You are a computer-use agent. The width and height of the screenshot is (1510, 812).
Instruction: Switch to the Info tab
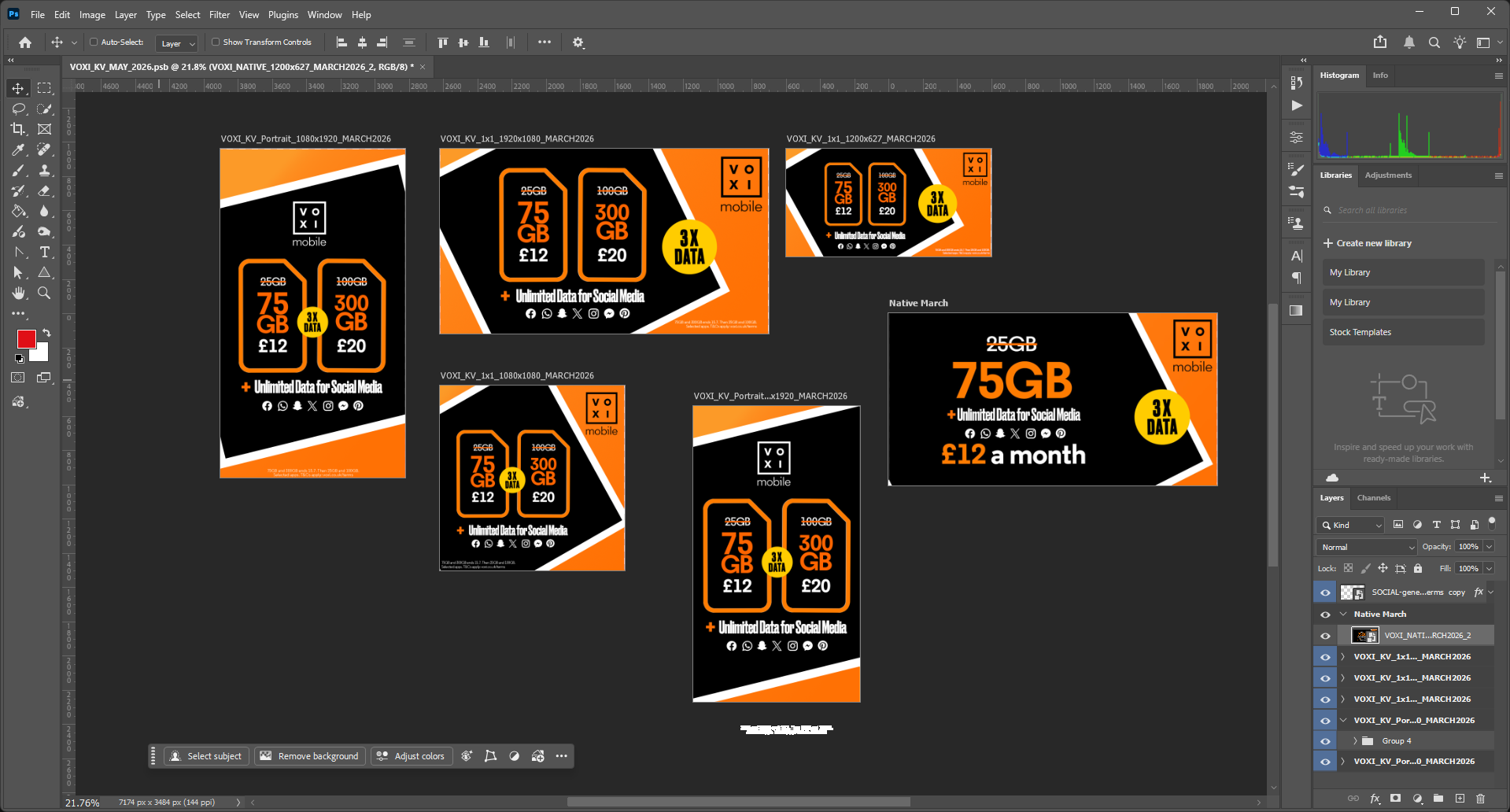(1380, 76)
